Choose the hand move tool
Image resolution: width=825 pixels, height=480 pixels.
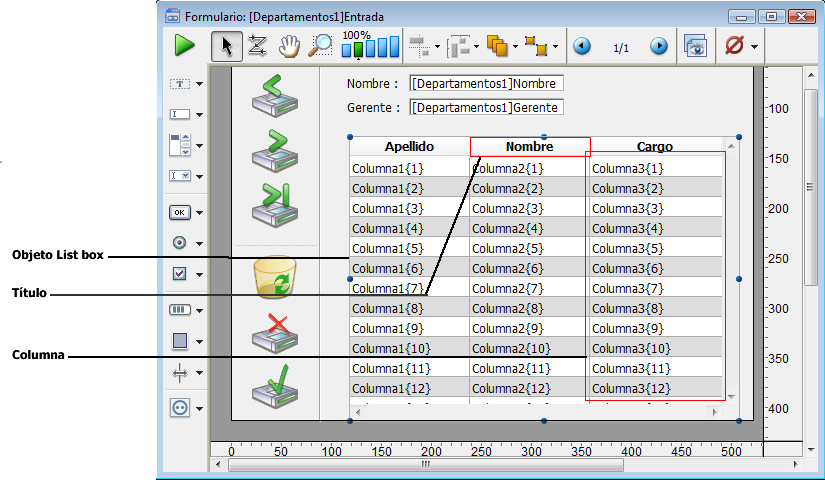coord(289,46)
